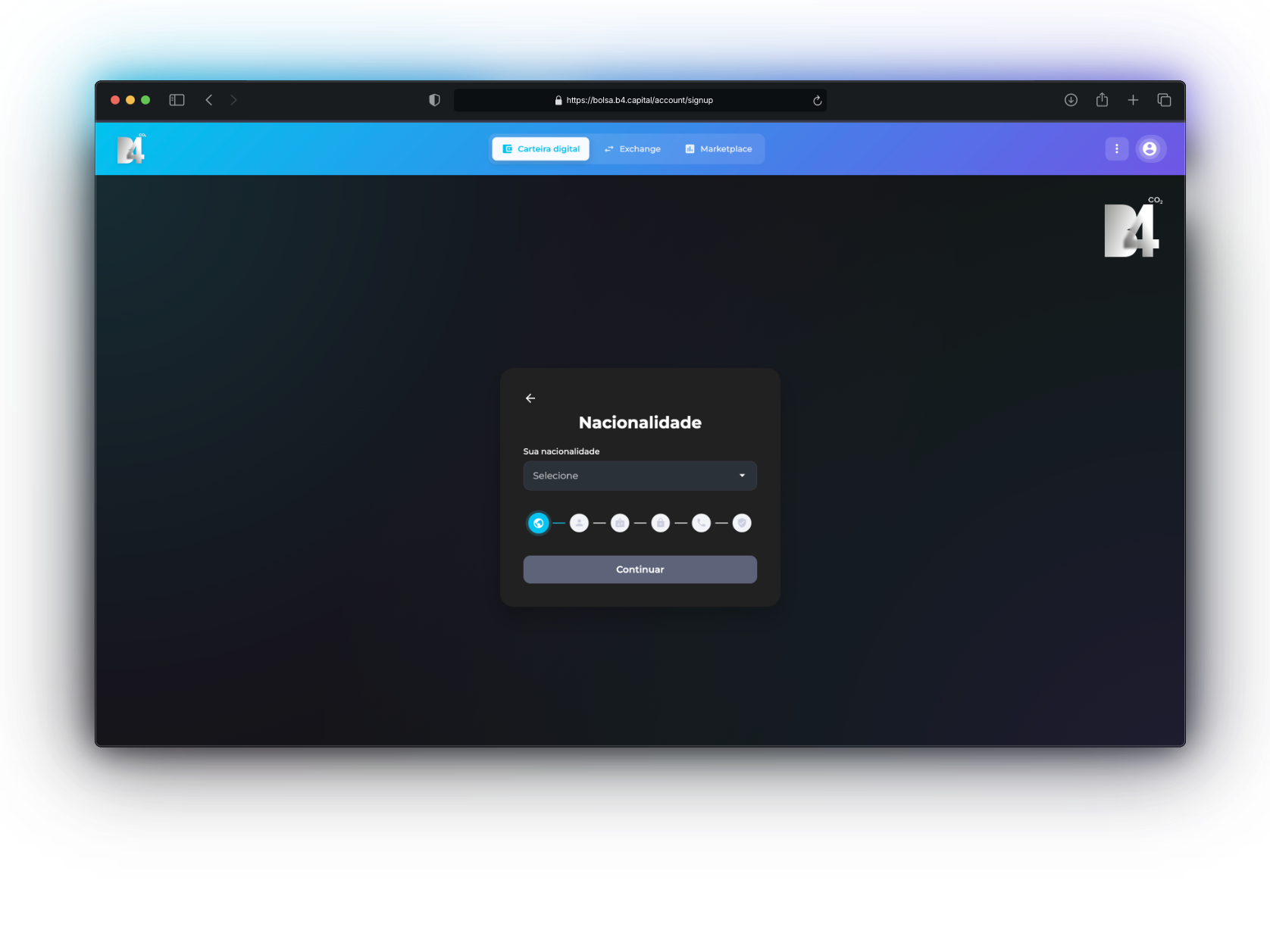Click the padlock password step icon
Image resolution: width=1270 pixels, height=952 pixels.
[661, 523]
